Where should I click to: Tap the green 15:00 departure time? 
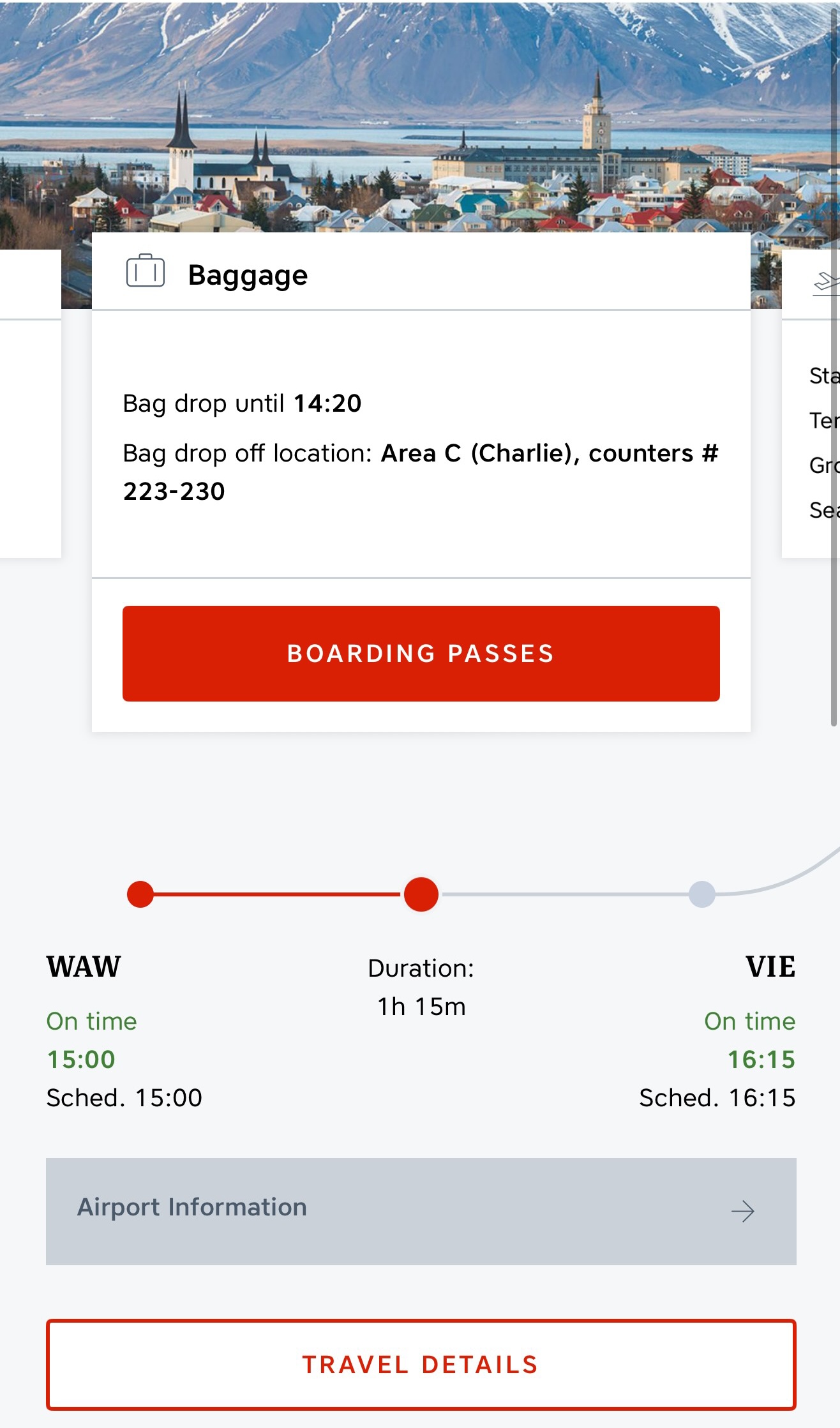[x=81, y=1060]
